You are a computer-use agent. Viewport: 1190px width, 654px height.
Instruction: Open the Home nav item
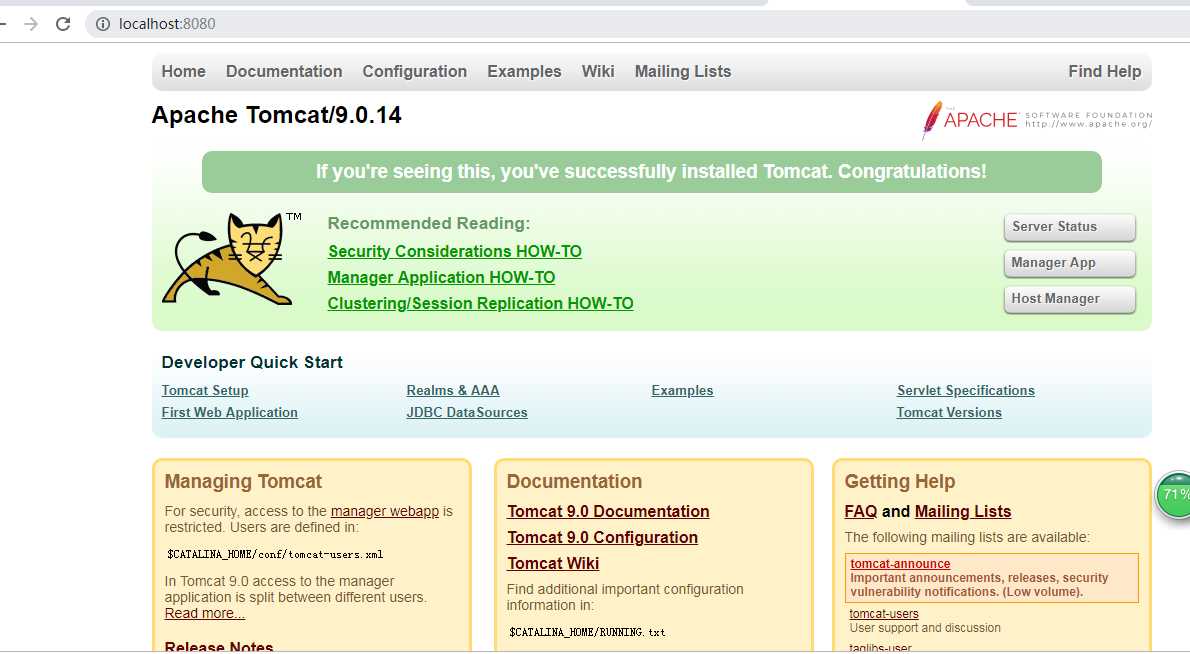coord(184,71)
